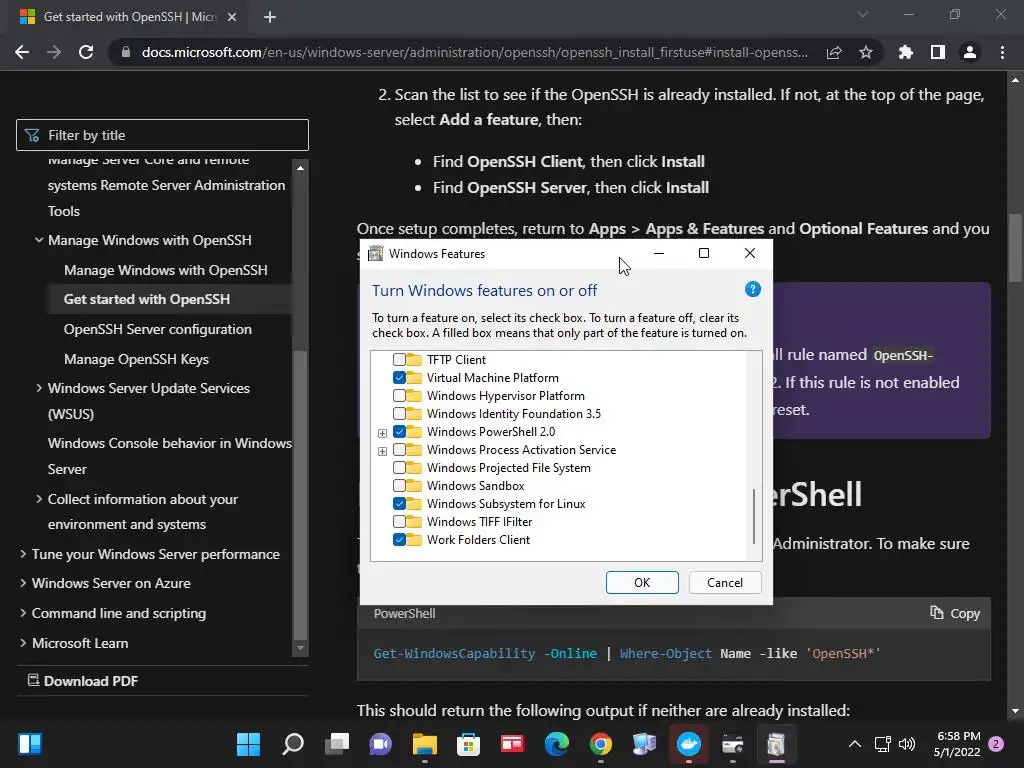Open Task View on the taskbar

[337, 744]
